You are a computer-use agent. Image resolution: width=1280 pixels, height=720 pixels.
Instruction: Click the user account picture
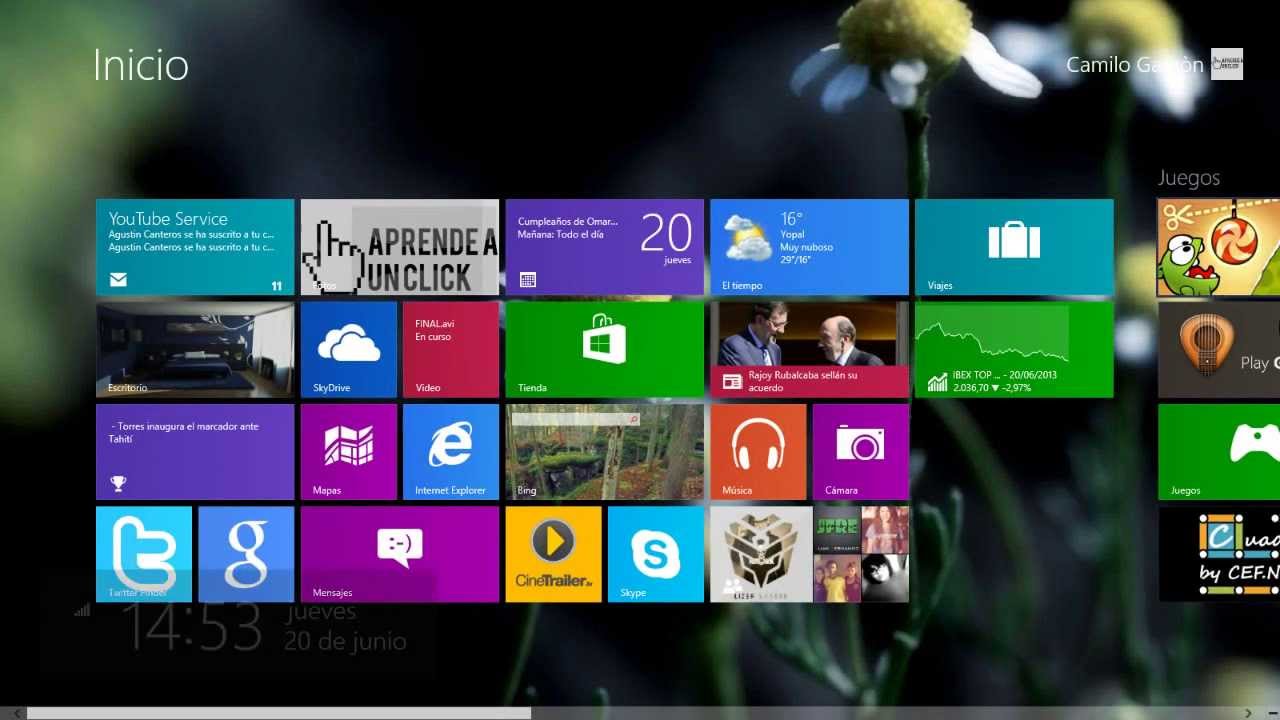pos(1227,64)
